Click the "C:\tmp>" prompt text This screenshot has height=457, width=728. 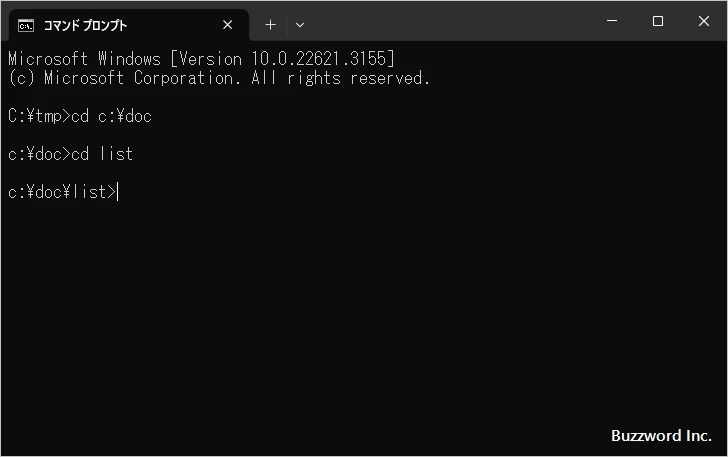(39, 116)
